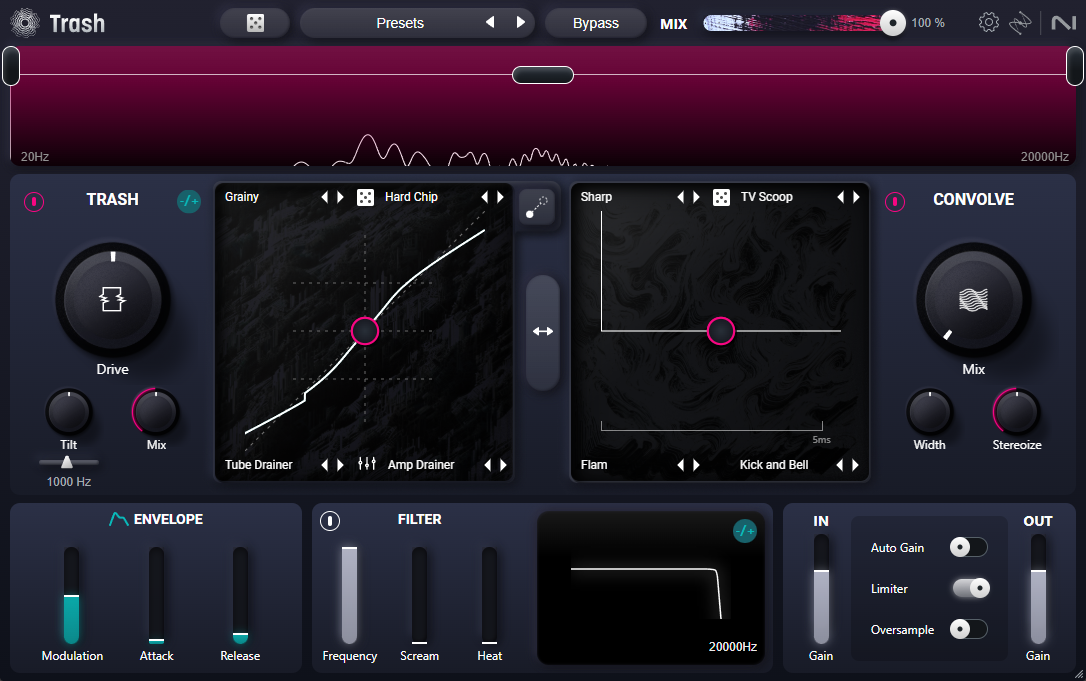Disable the Limiter switch
Screen dimensions: 1086x681
pos(970,588)
